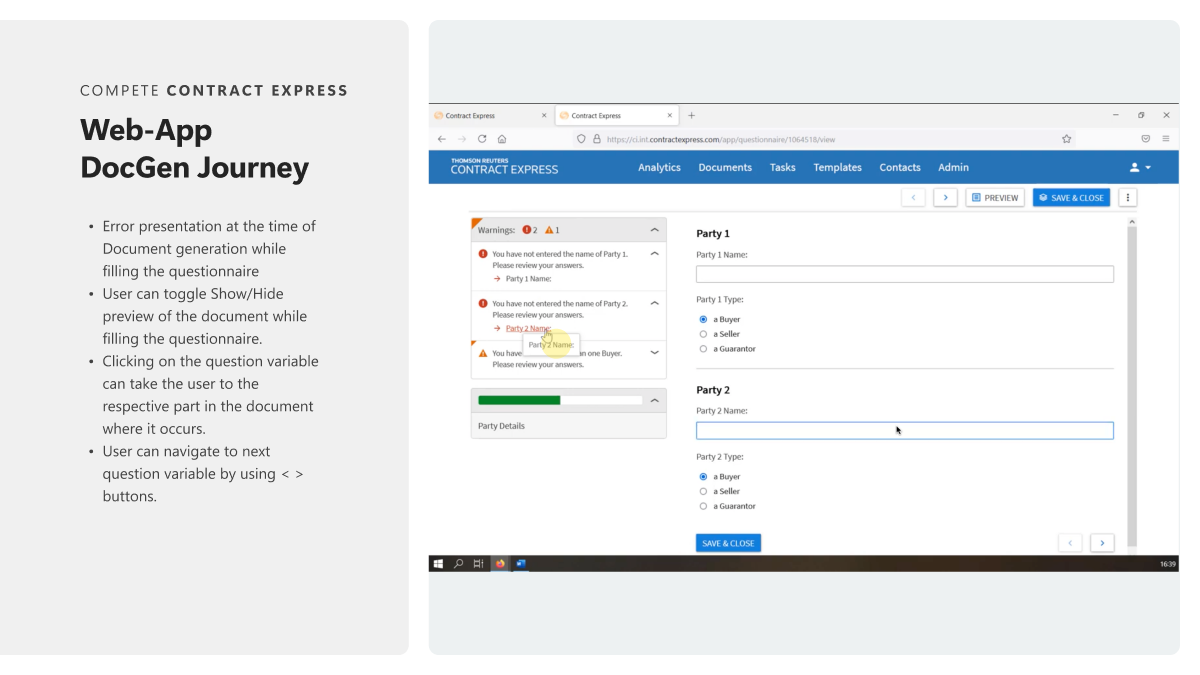The image size is (1200, 675).
Task: Collapse the Party 1 name error message
Action: click(655, 254)
